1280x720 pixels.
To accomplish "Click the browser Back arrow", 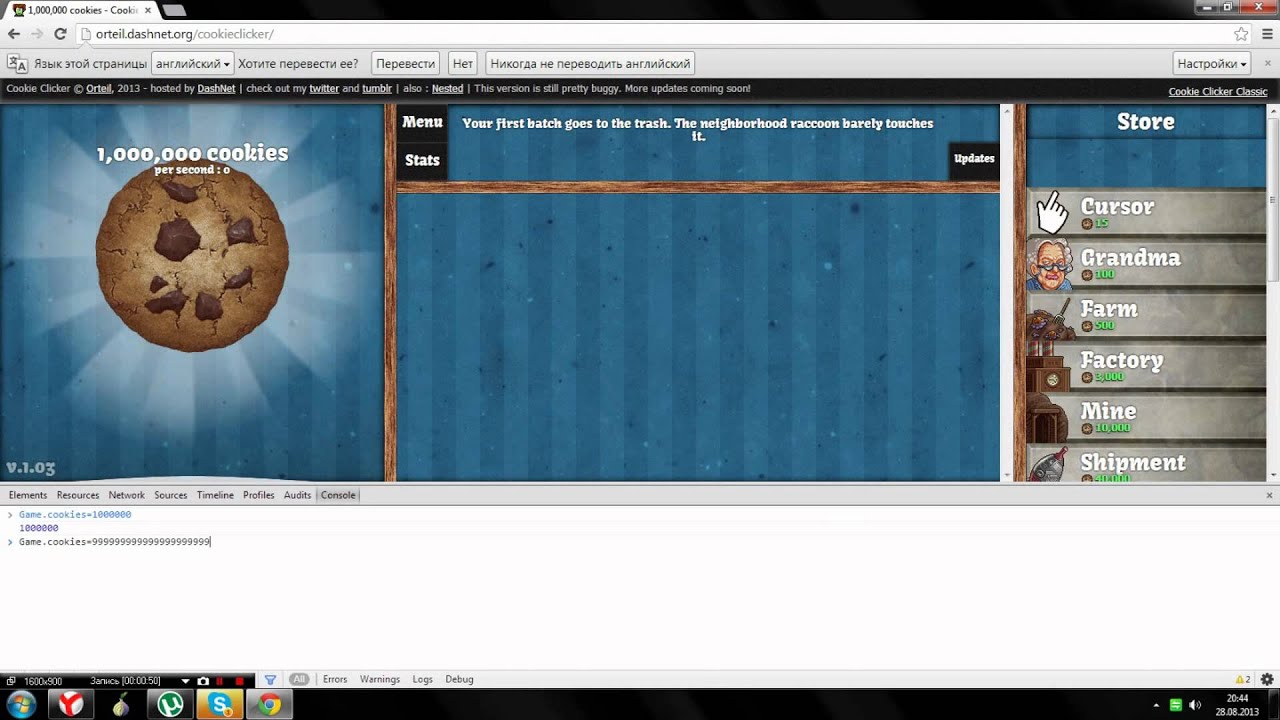I will coord(14,34).
